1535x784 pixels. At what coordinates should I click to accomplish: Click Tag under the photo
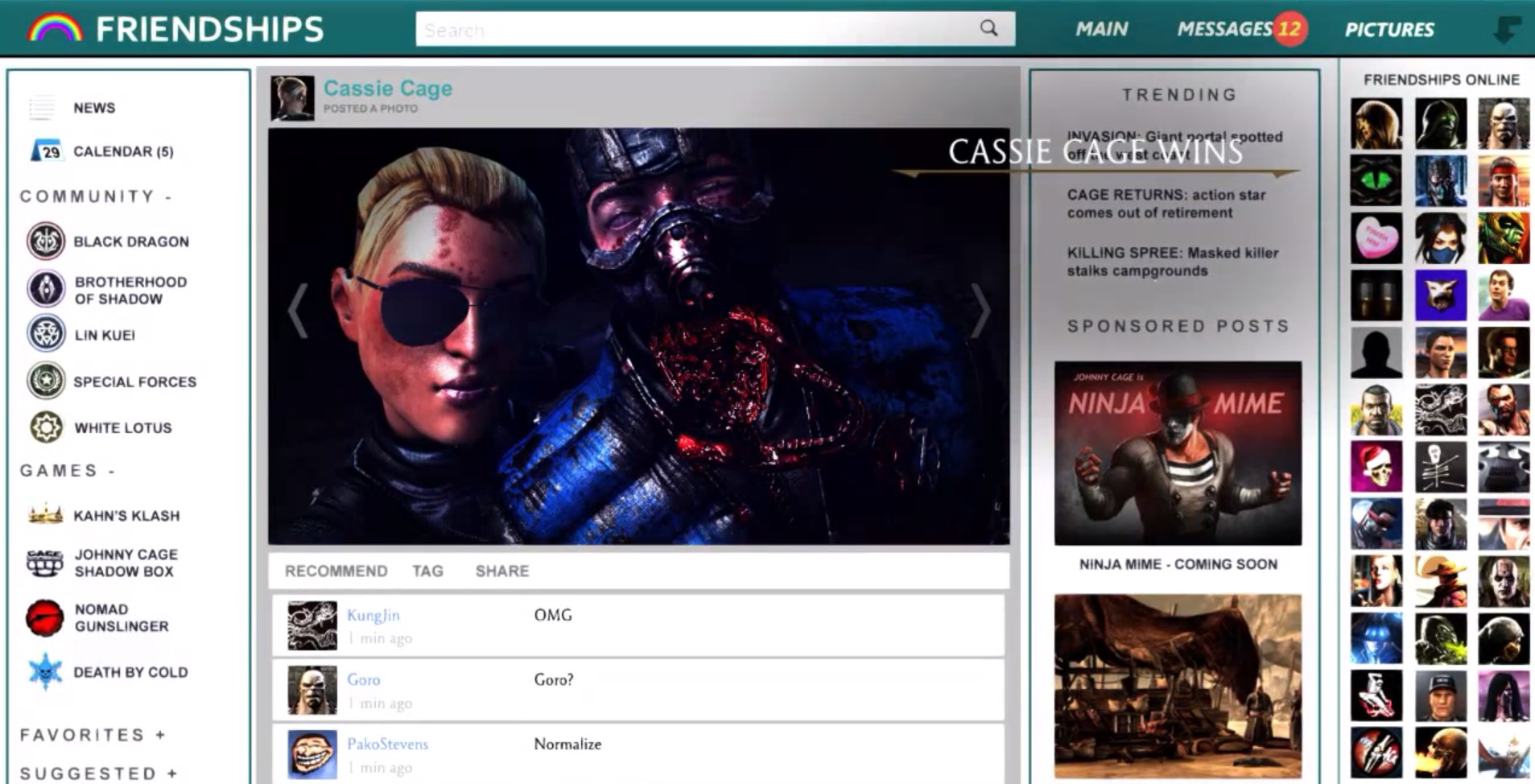[427, 571]
